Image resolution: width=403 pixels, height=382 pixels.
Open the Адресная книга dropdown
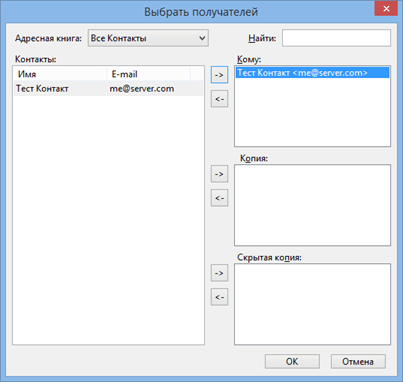(148, 38)
